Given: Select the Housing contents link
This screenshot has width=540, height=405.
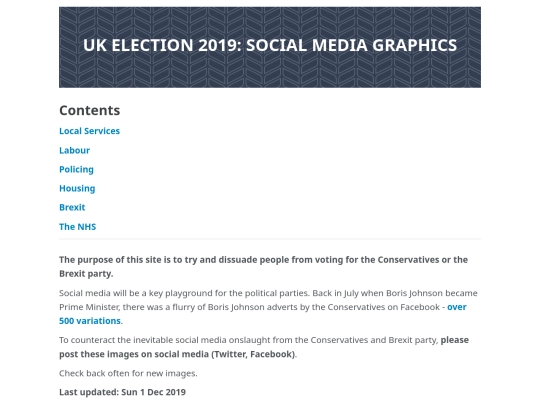Looking at the screenshot, I should pos(77,188).
